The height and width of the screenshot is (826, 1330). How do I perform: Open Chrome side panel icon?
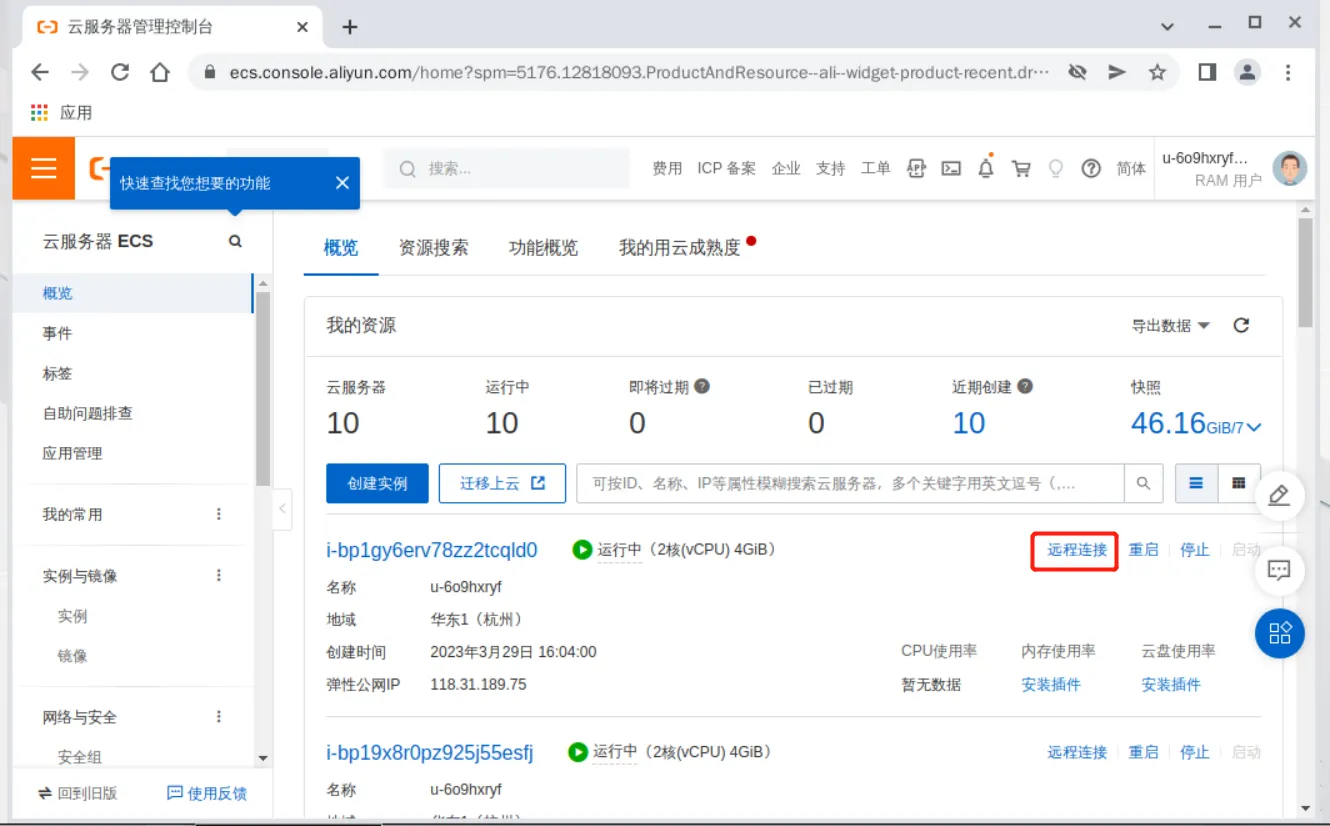1207,72
